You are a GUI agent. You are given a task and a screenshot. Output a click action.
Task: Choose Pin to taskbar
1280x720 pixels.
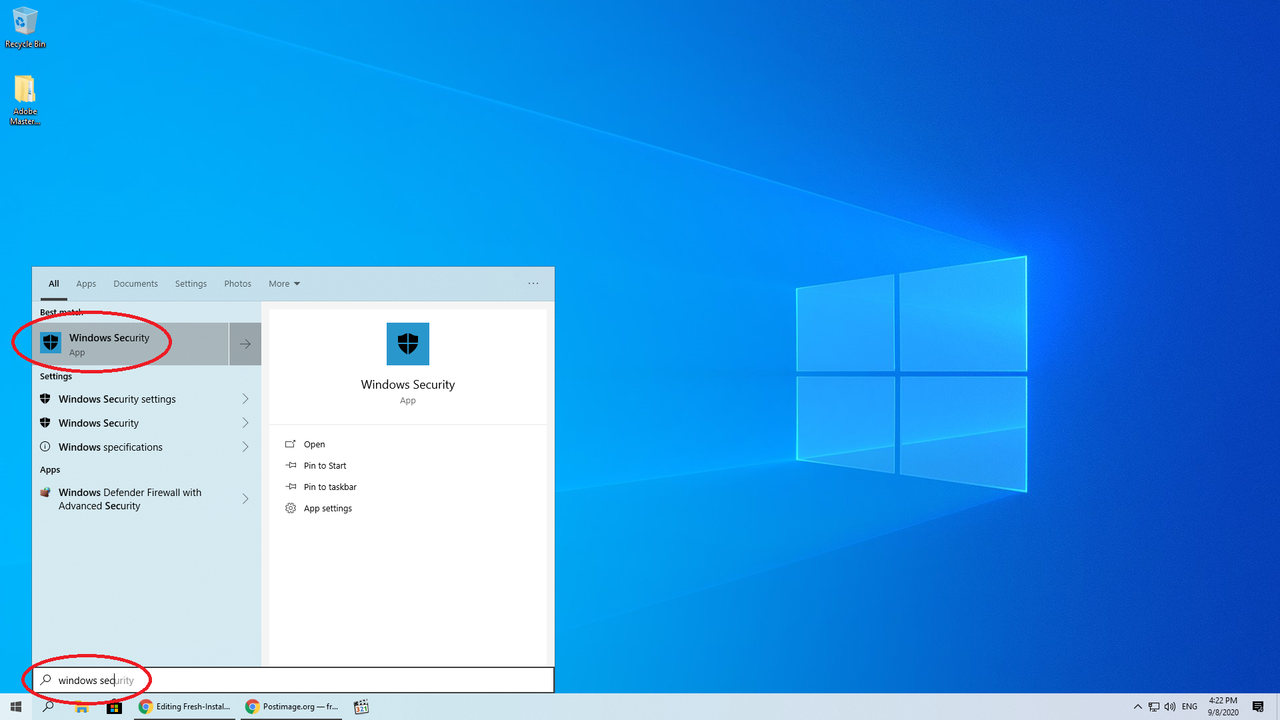(x=330, y=487)
